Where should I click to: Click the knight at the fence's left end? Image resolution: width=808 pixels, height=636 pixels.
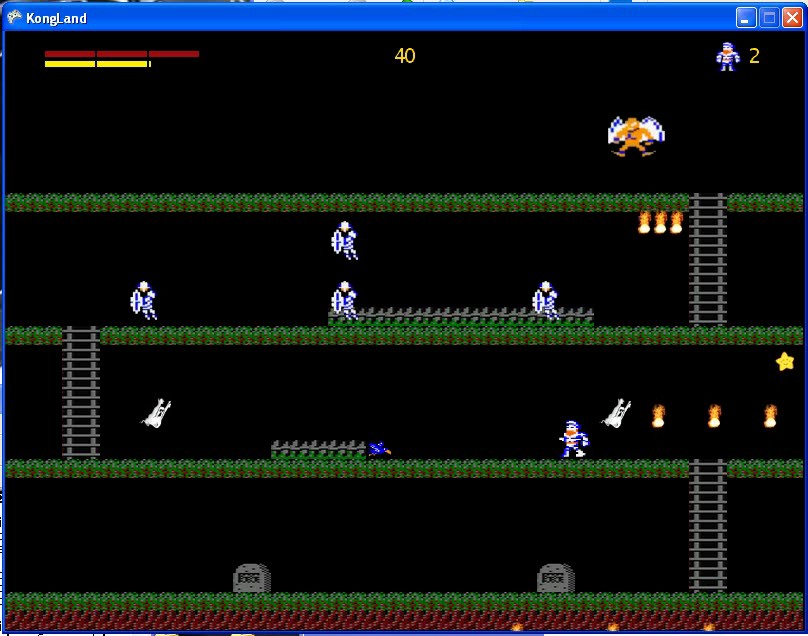tap(344, 300)
